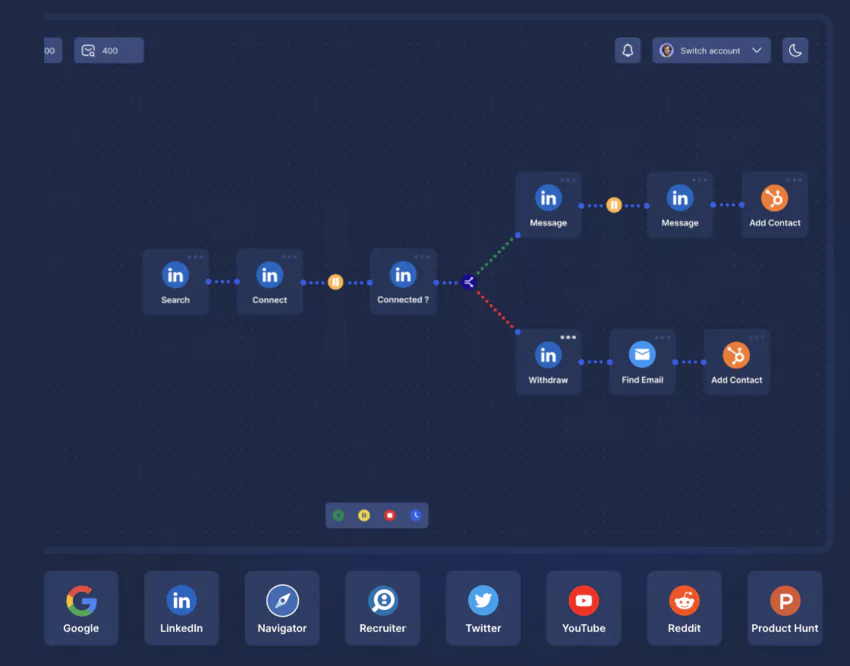Select the Find Email node
This screenshot has height=666, width=850.
[642, 361]
